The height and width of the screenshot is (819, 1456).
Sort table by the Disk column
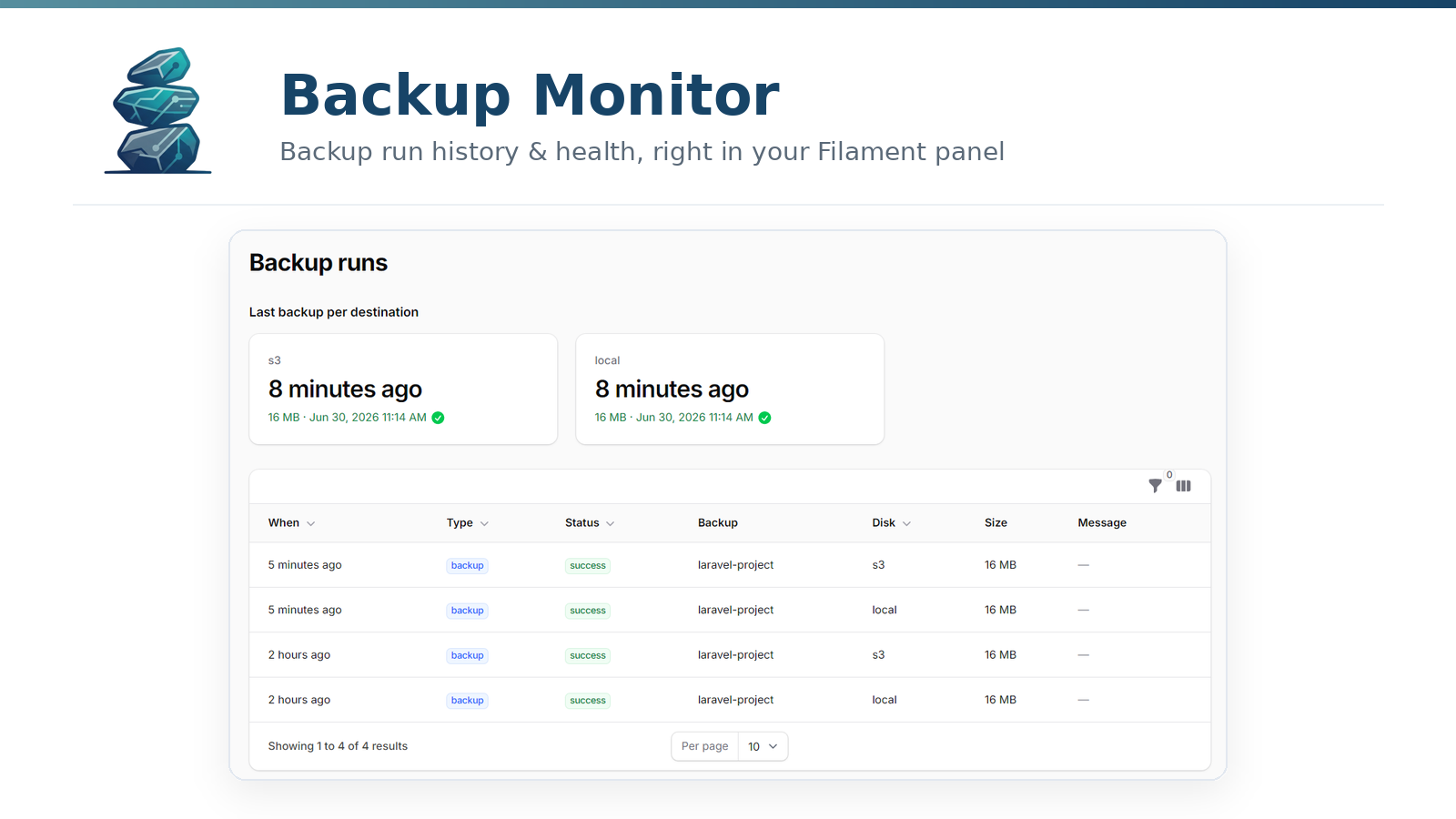pos(892,523)
